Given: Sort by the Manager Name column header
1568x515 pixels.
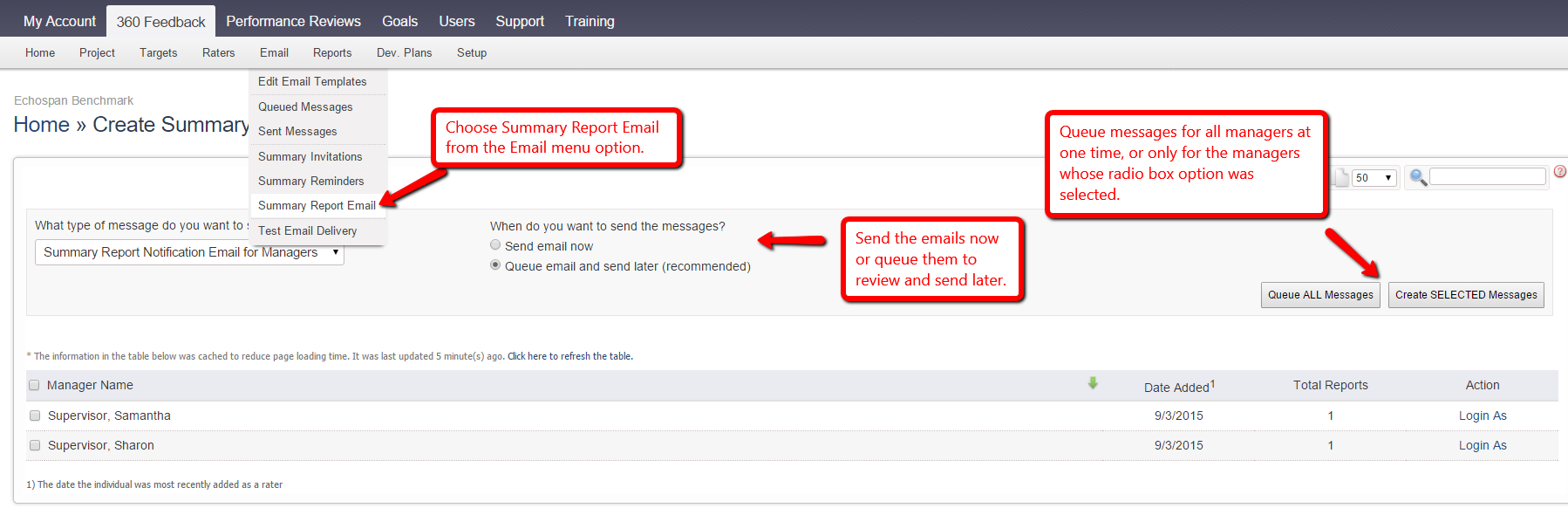Looking at the screenshot, I should coord(90,385).
